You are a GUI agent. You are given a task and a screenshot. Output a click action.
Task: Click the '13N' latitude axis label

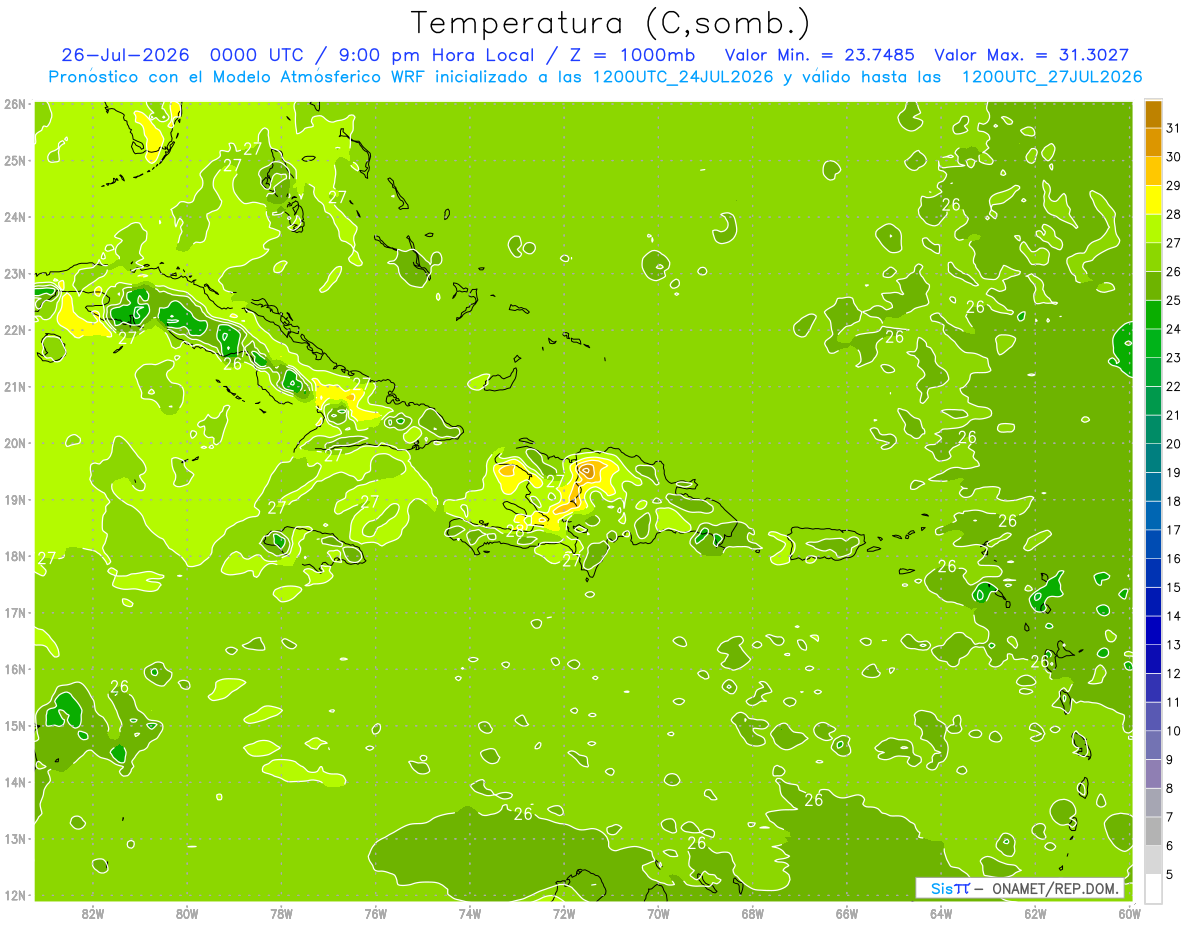click(15, 838)
